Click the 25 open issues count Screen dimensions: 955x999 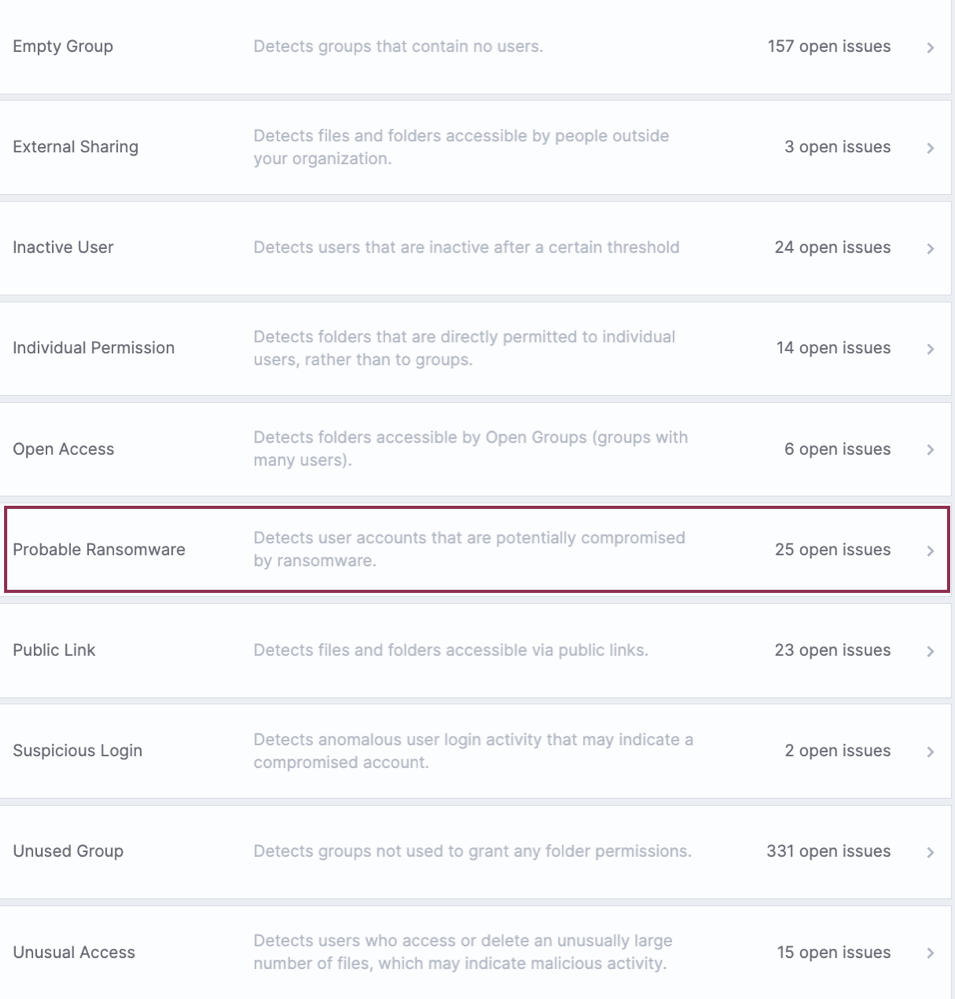click(833, 549)
